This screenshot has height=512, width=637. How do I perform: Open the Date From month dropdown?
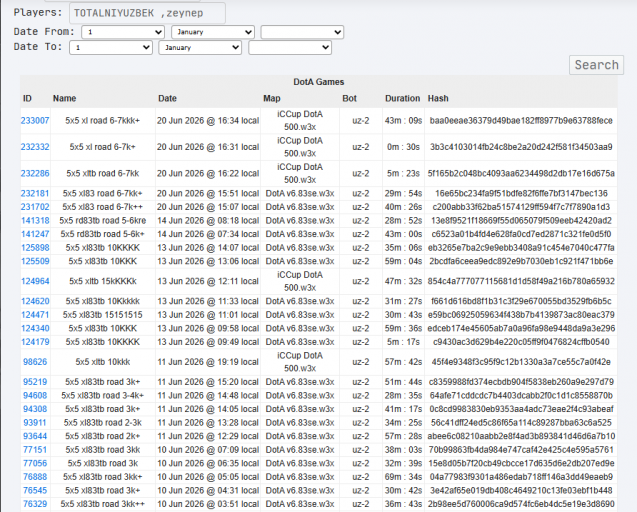[x=213, y=32]
